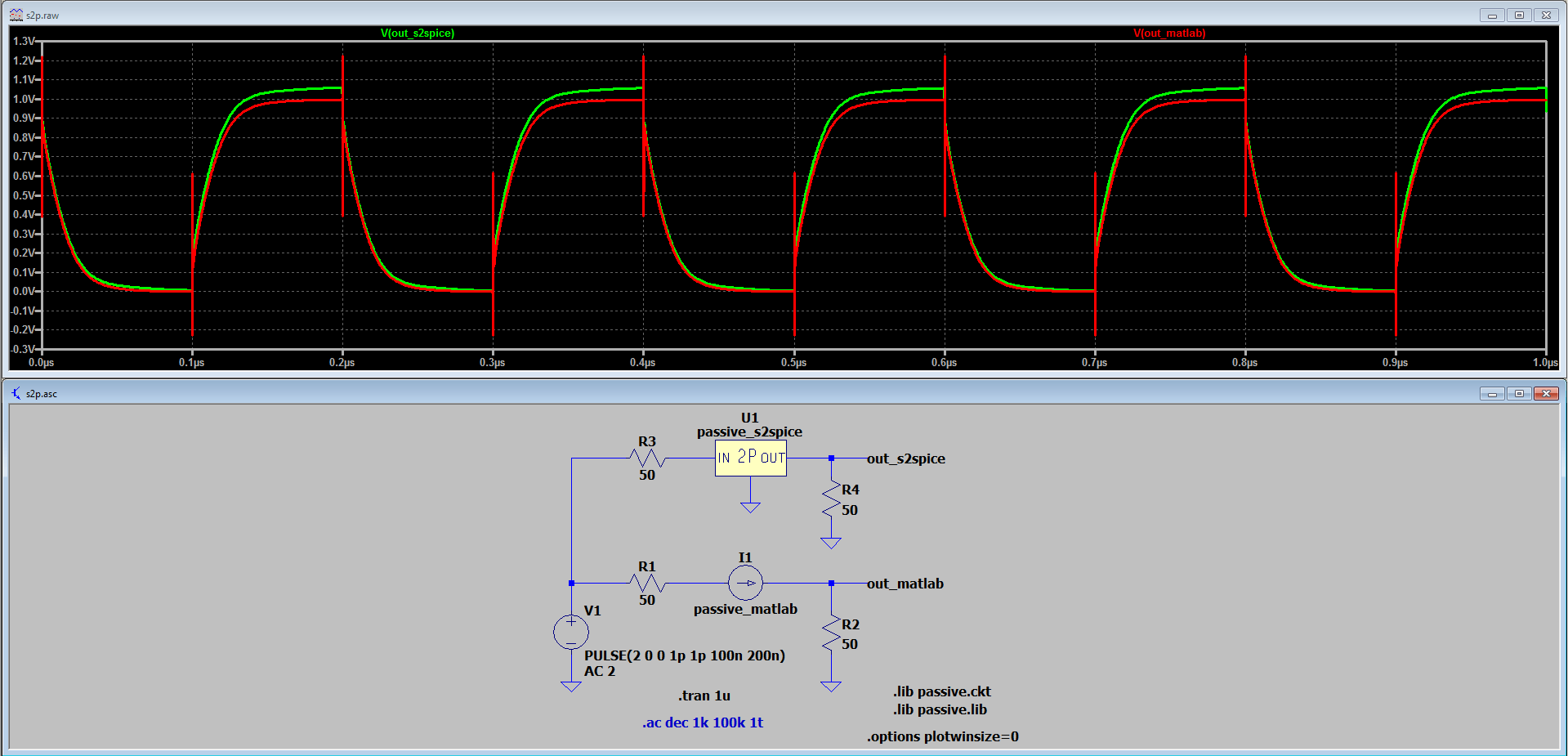Click the voltage source V1 symbol
1568x756 pixels.
(570, 632)
